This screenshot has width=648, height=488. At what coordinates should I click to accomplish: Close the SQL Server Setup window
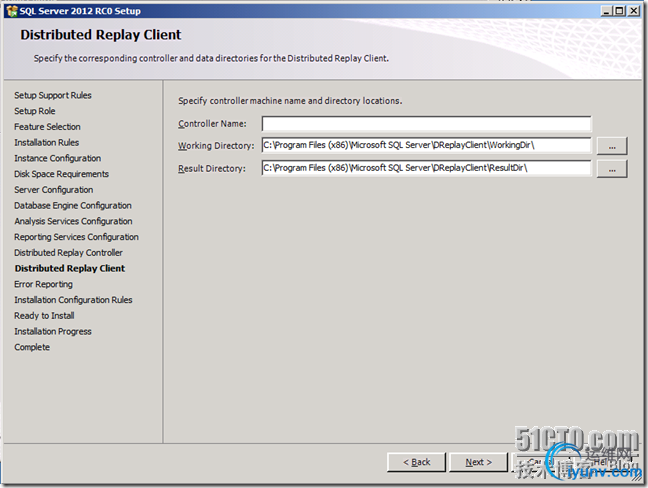pos(634,11)
